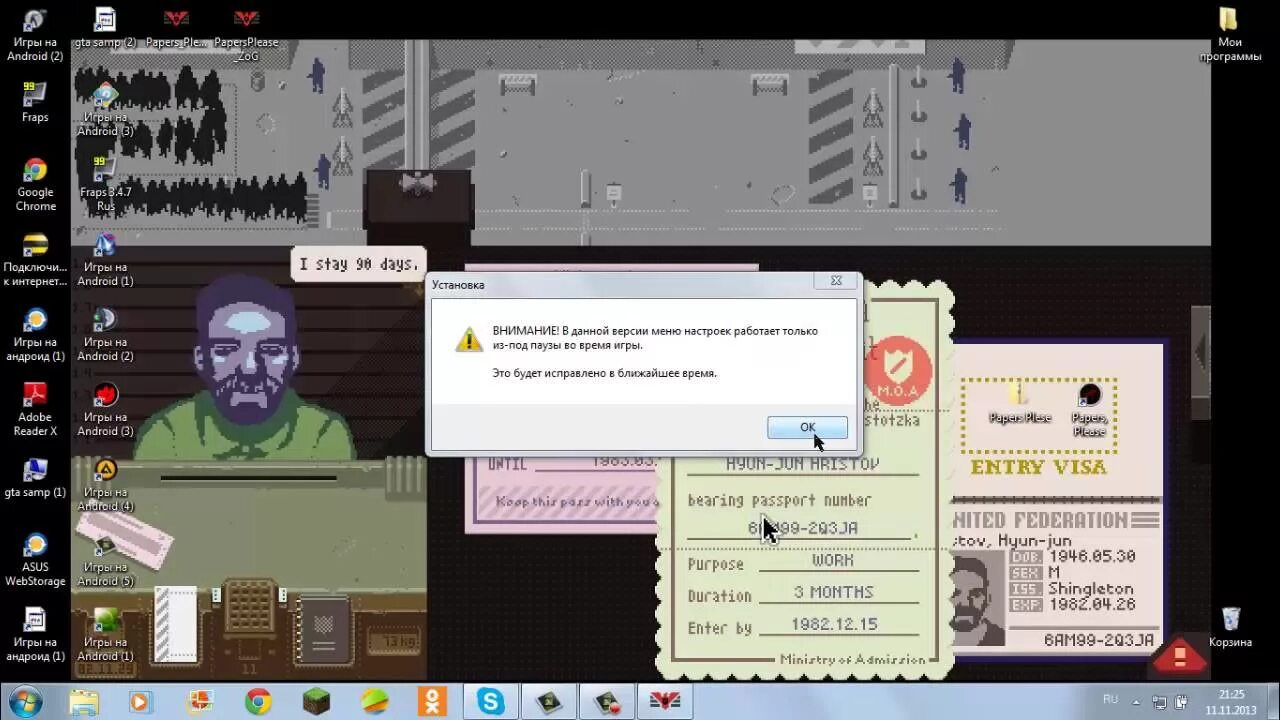Open the Windows Start menu
This screenshot has width=1280, height=720.
(24, 701)
